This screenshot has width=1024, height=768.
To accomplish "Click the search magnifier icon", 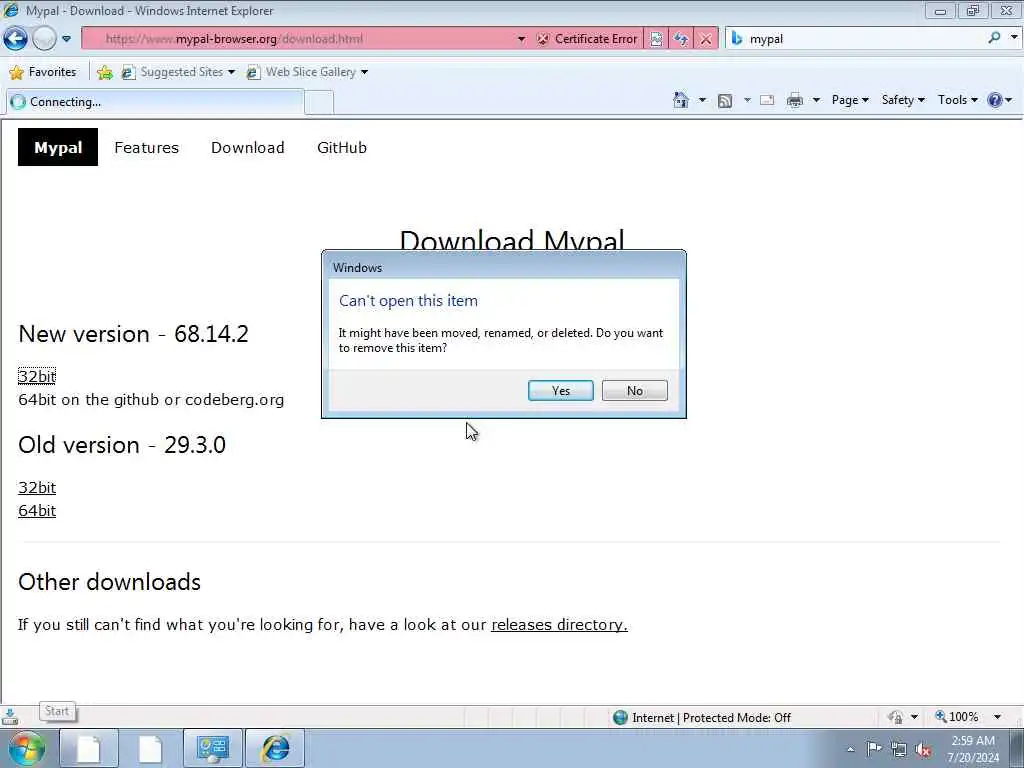I will pyautogui.click(x=995, y=38).
